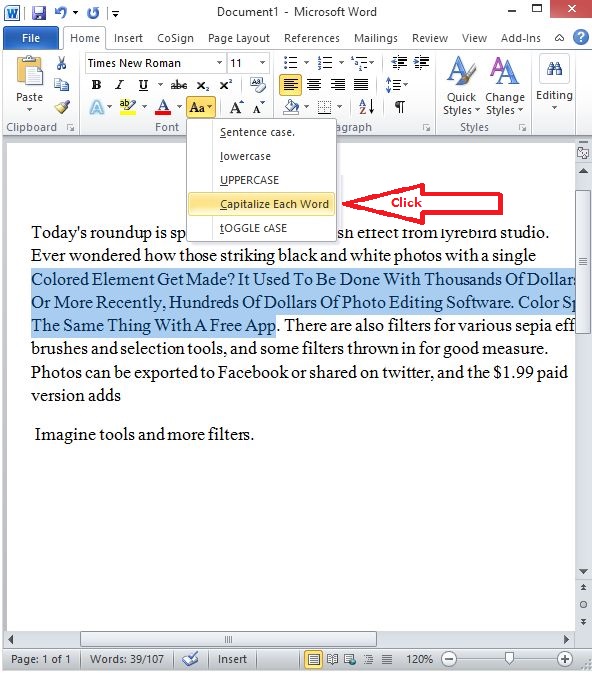The image size is (592, 673).
Task: Switch to Web Layout view icon
Action: (x=350, y=659)
